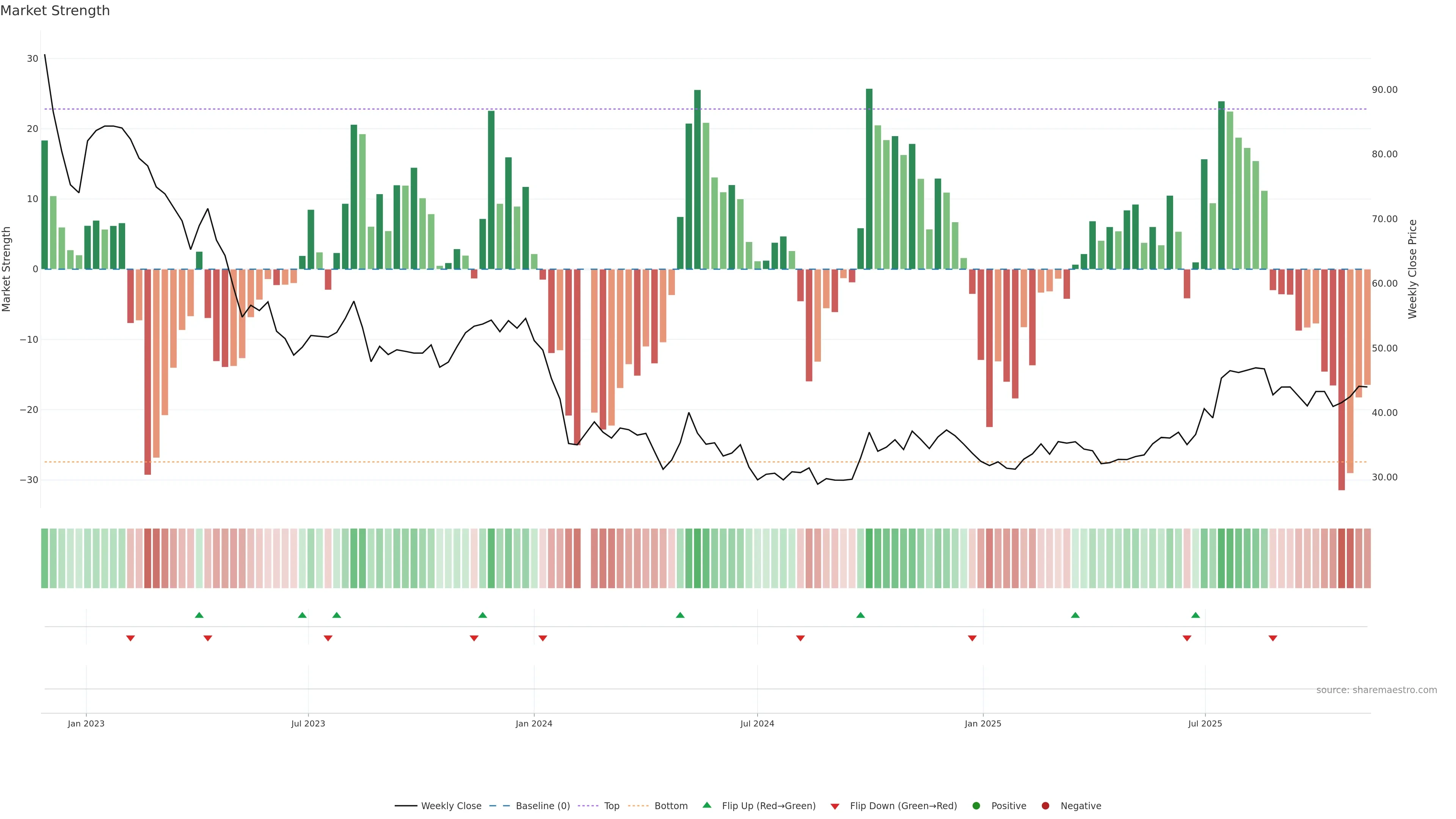Screen dimensions: 1456x819
Task: Click the Jul 2025 x-axis label
Action: click(1205, 723)
